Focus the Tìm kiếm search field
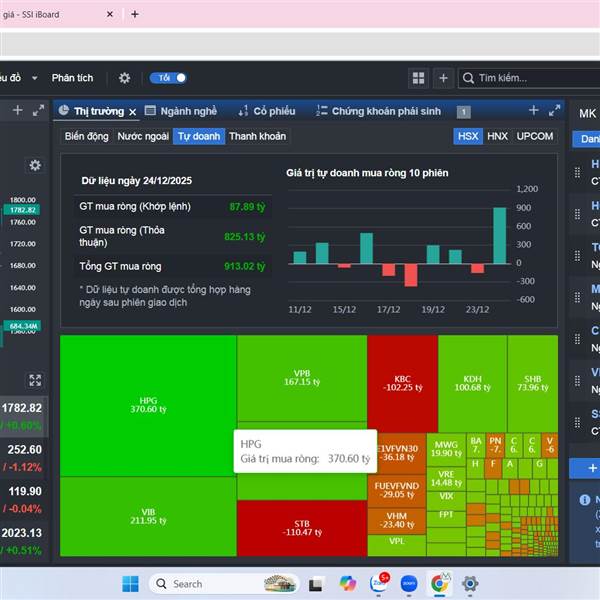The width and height of the screenshot is (600, 600). coord(529,78)
